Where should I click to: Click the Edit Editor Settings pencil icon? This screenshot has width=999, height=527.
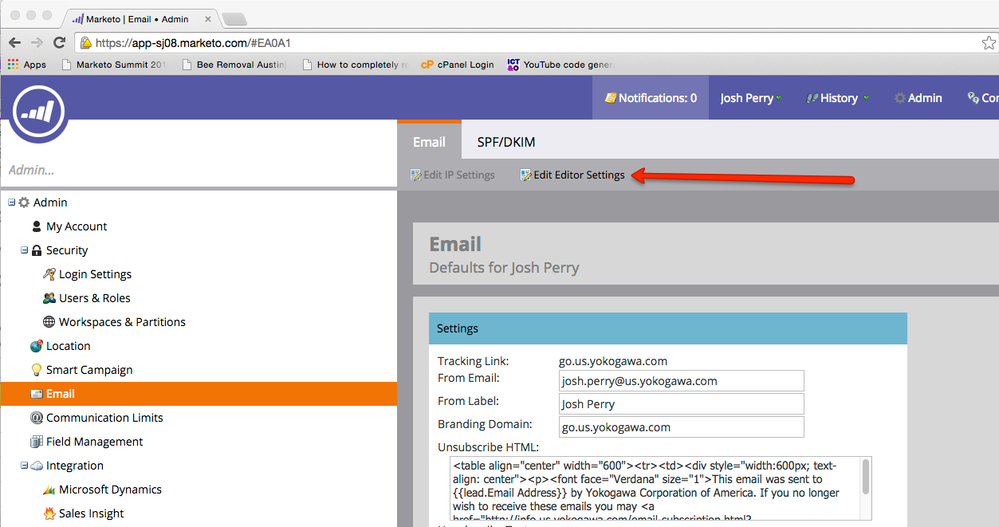[526, 175]
